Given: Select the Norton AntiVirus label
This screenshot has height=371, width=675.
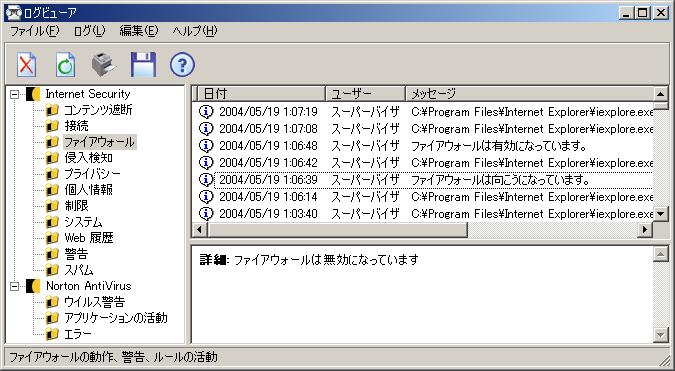Looking at the screenshot, I should [x=88, y=286].
